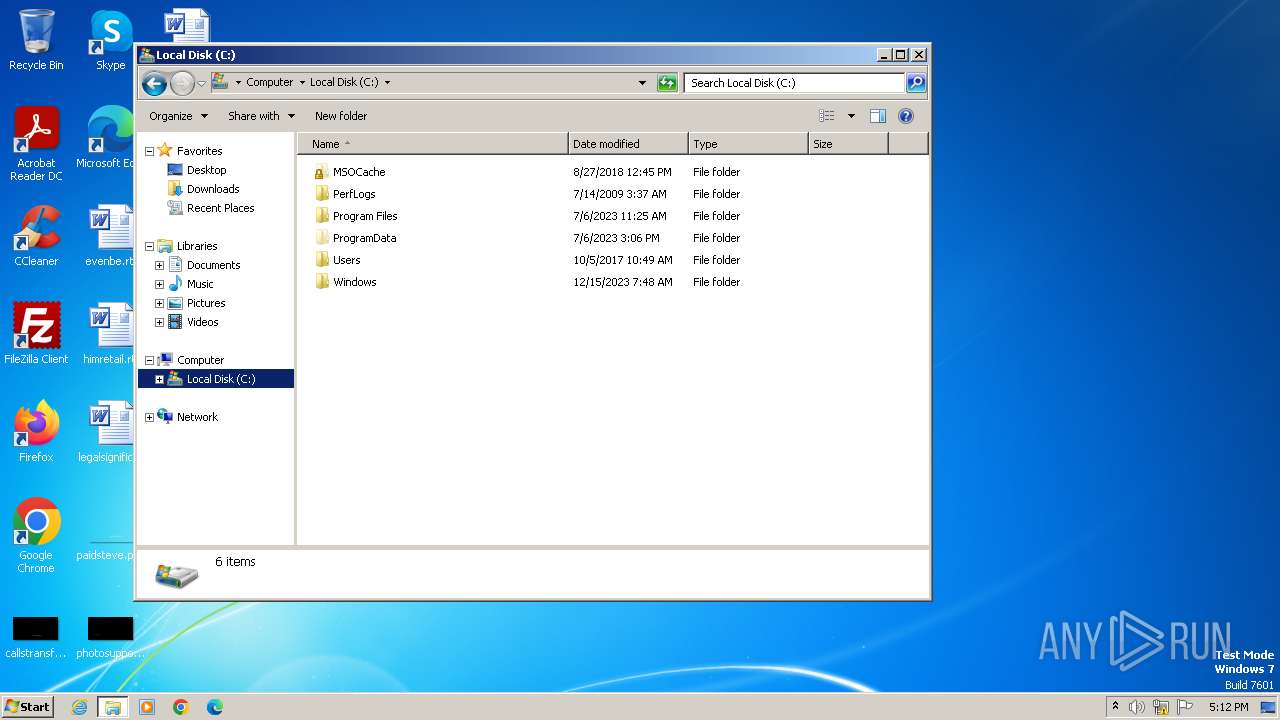Sort by Type column header
The height and width of the screenshot is (720, 1280).
748,144
